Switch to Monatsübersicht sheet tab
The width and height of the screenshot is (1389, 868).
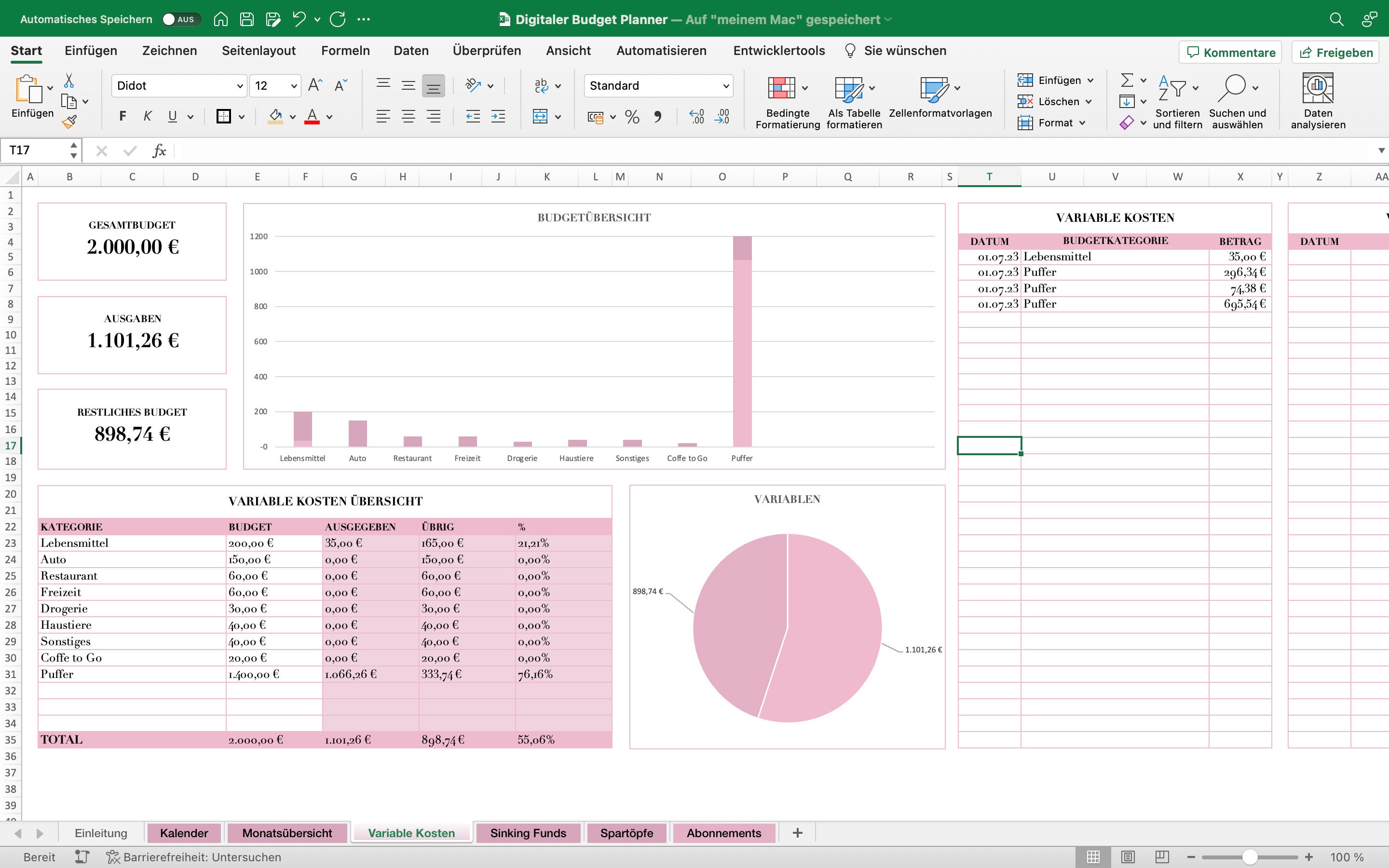[x=287, y=833]
